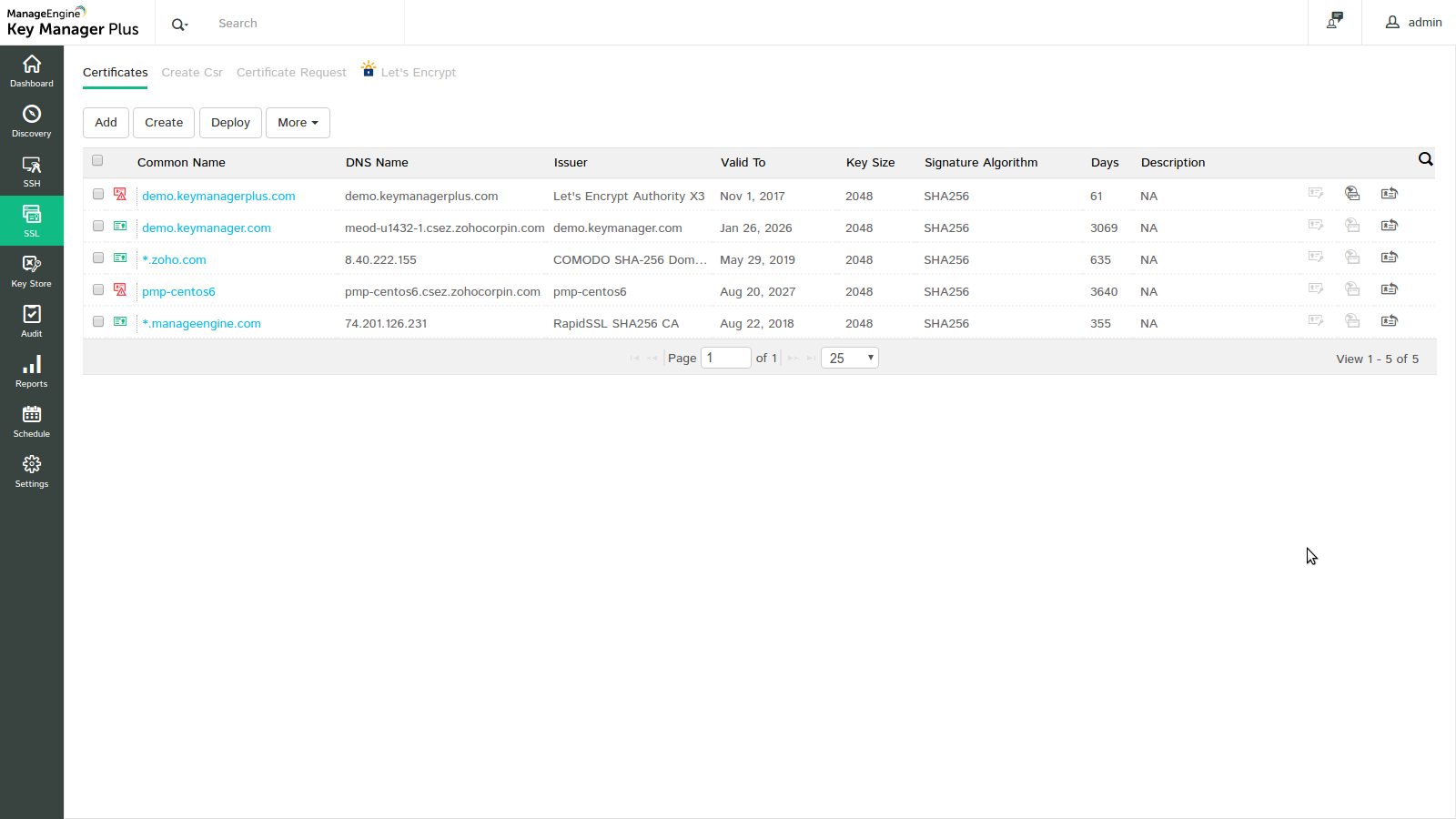
Task: Expand the search filter dropdown in header
Action: coord(180,25)
